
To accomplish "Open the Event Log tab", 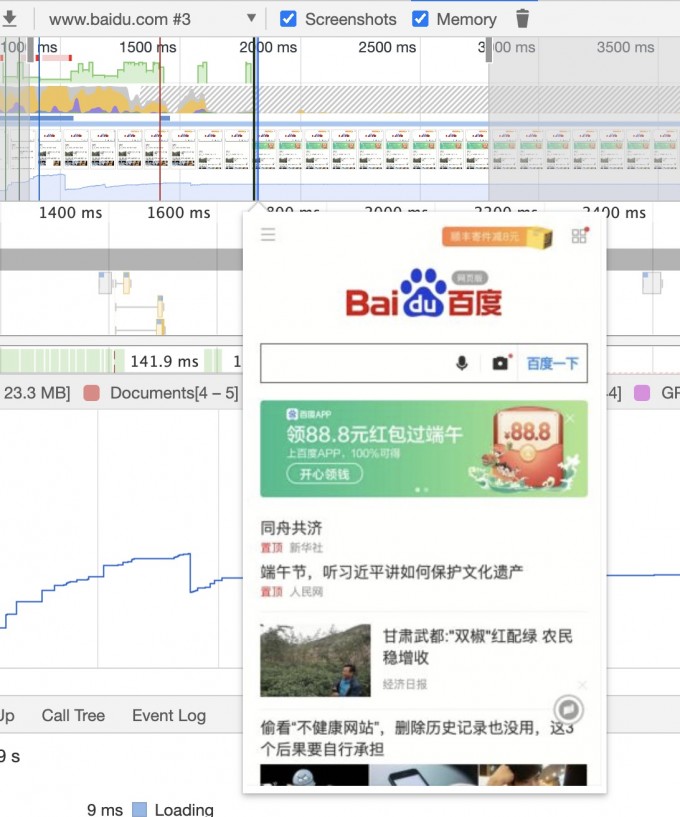I will (x=169, y=715).
